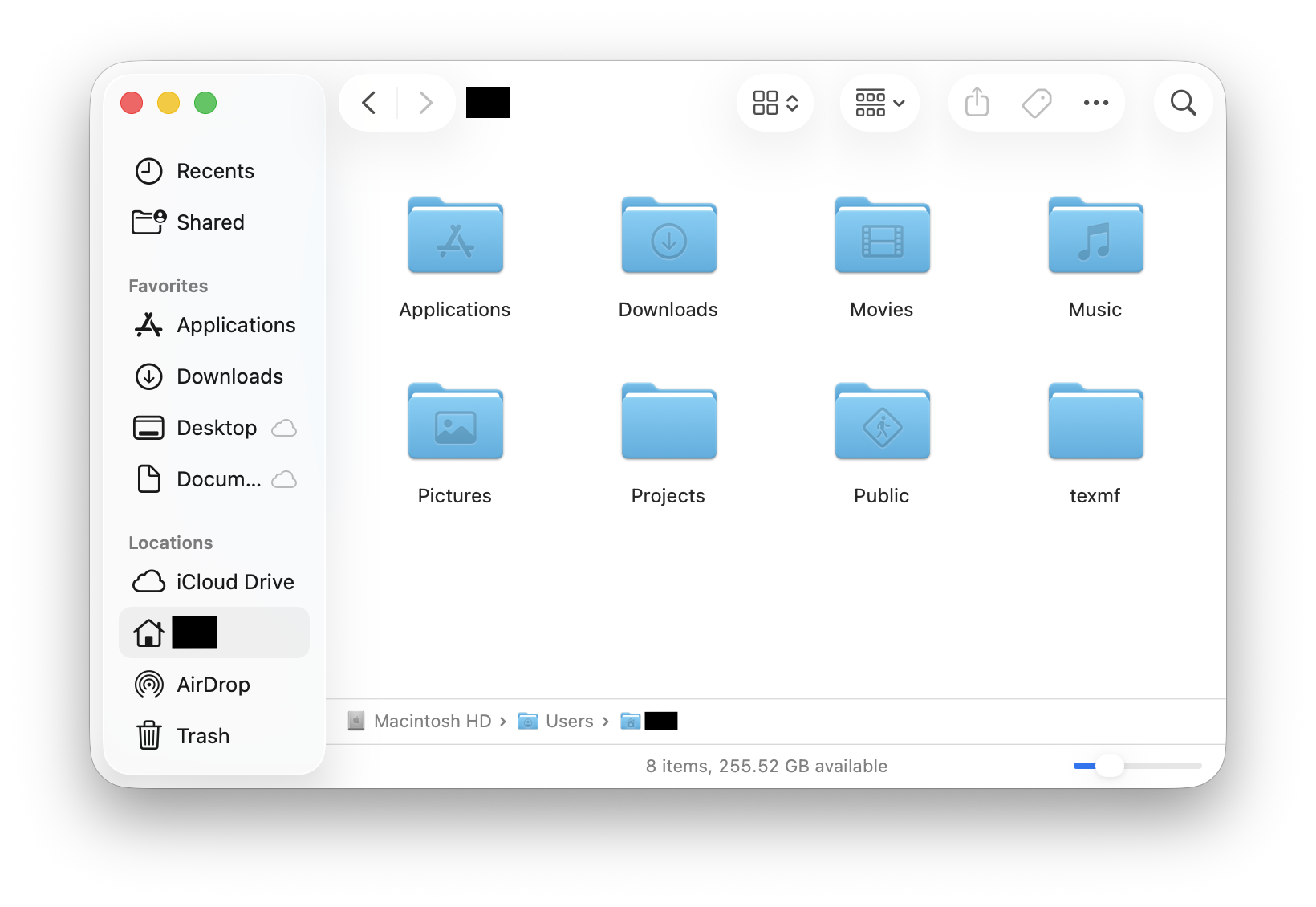Click the Trash can icon

point(149,735)
